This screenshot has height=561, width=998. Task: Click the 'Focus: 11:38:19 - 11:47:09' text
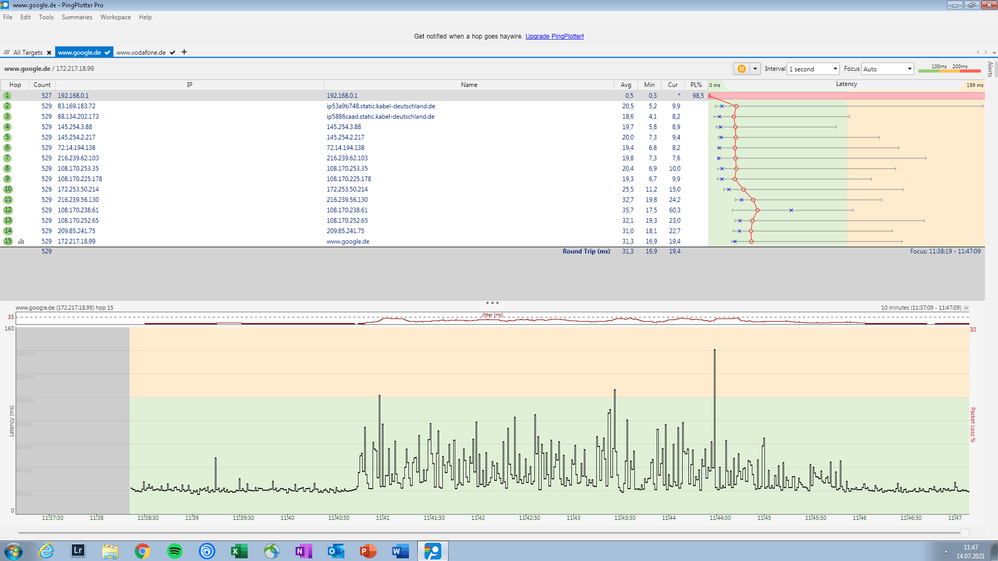coord(945,252)
